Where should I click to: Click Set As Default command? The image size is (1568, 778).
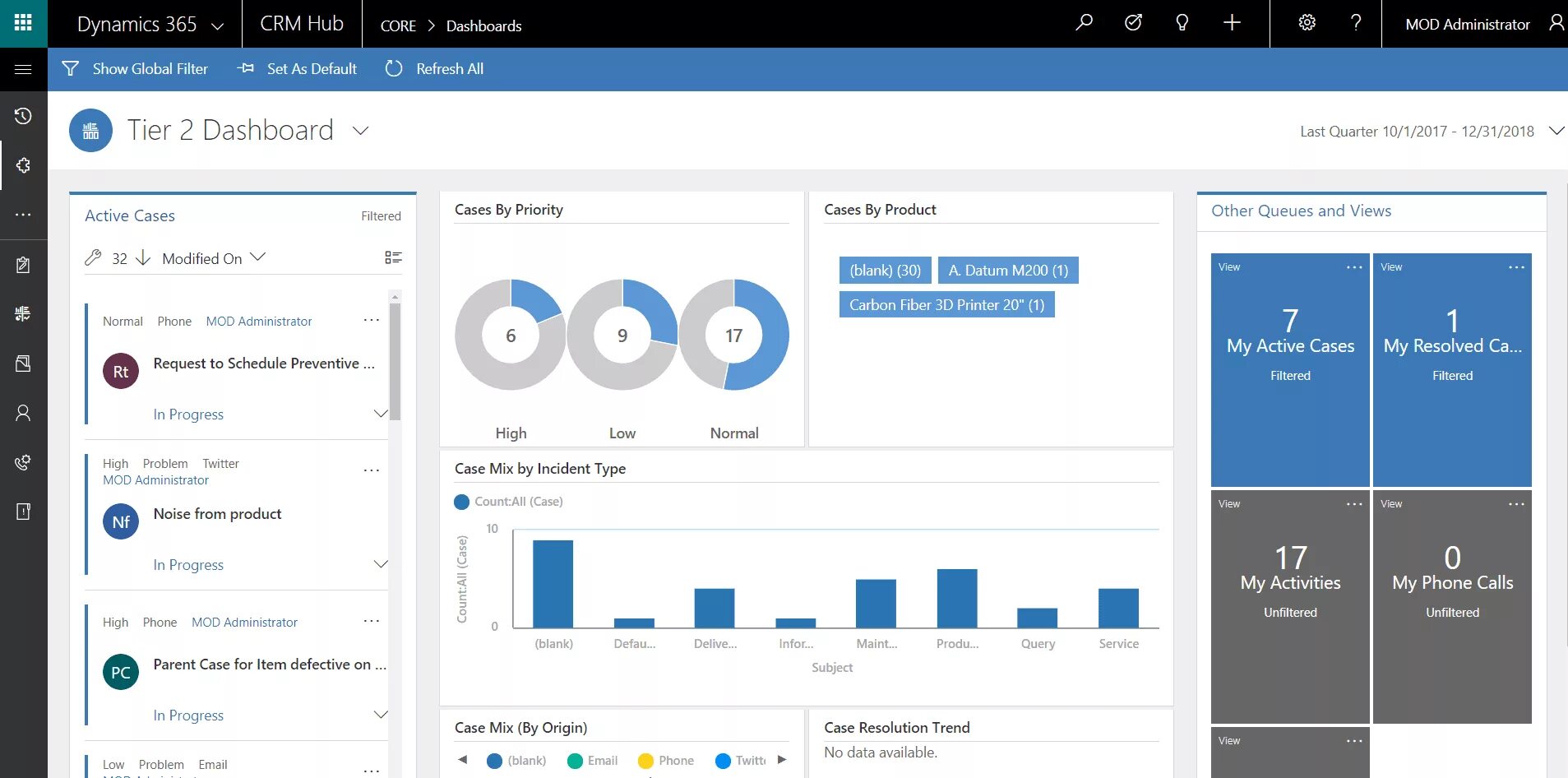click(296, 68)
